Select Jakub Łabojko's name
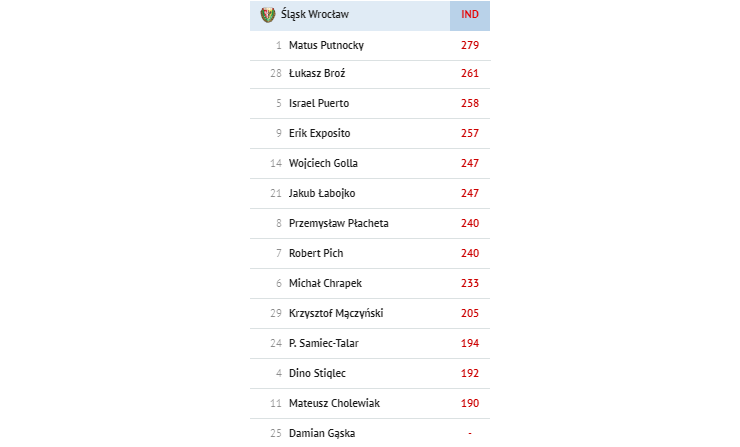The width and height of the screenshot is (740, 447). 322,194
